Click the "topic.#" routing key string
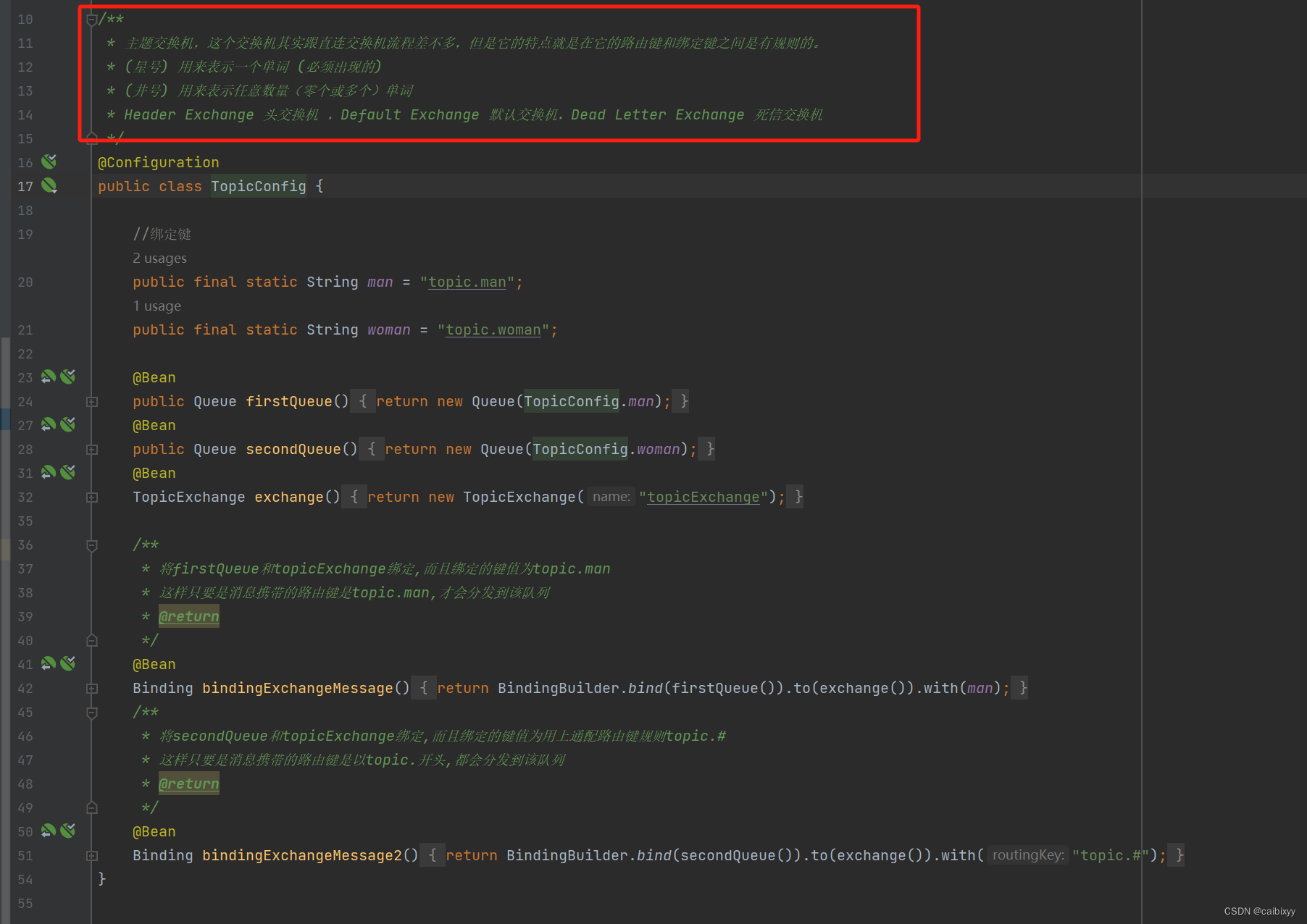The image size is (1307, 924). (x=1110, y=855)
